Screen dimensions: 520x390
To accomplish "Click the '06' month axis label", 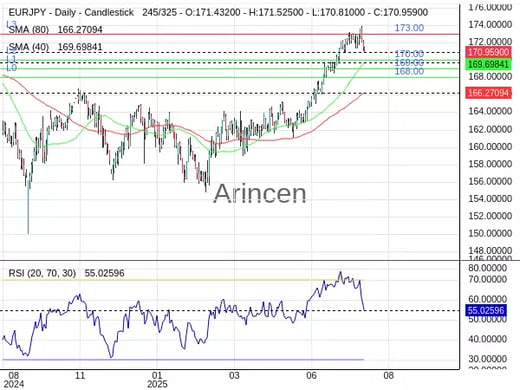I will pos(311,376).
